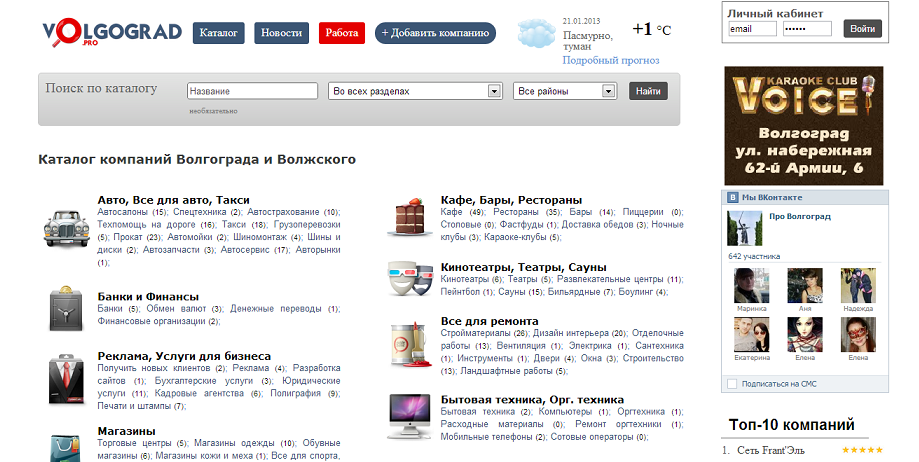Click the VKontakte logo in widget header
The height and width of the screenshot is (462, 919).
tap(733, 198)
